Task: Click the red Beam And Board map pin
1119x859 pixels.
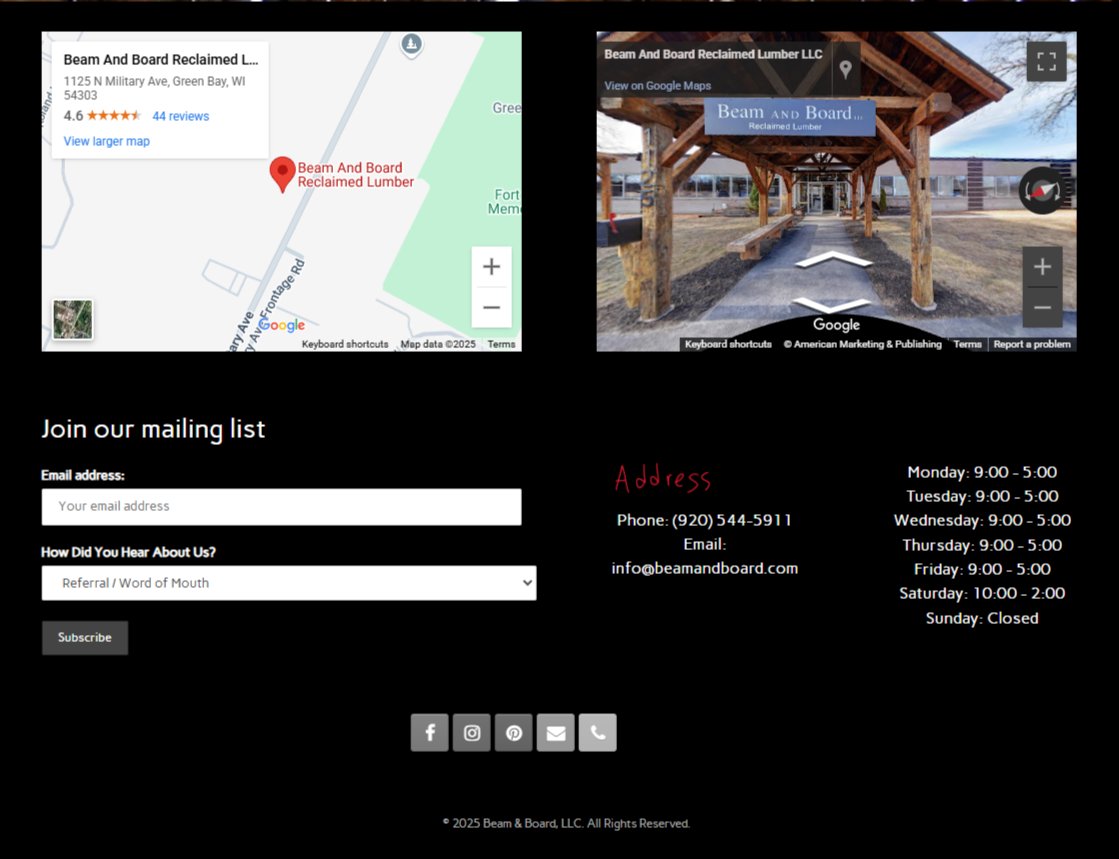Action: (x=283, y=174)
